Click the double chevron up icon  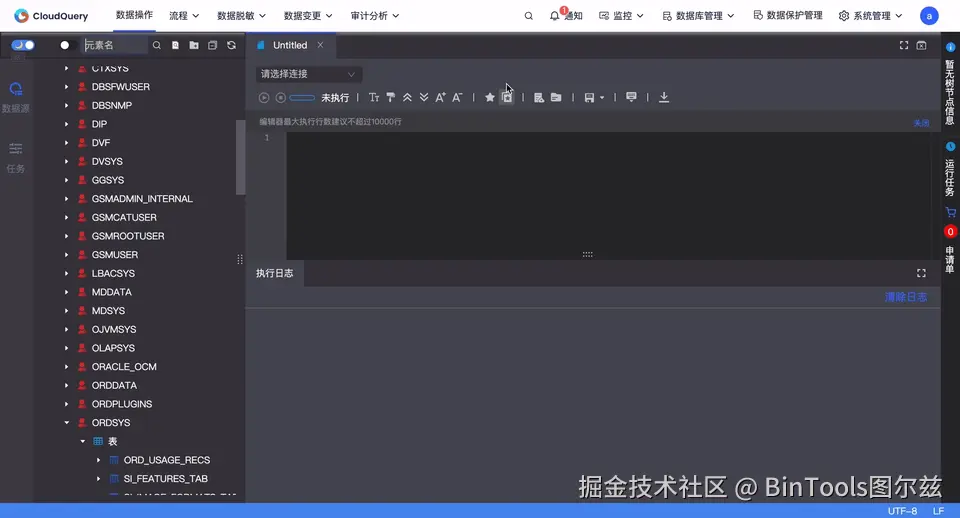[x=407, y=97]
